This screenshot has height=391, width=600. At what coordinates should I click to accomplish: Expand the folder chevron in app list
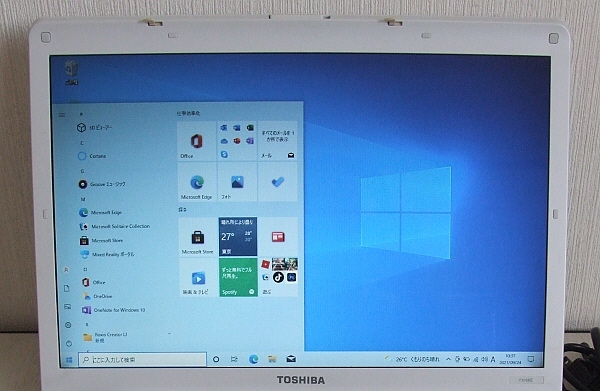[x=169, y=334]
